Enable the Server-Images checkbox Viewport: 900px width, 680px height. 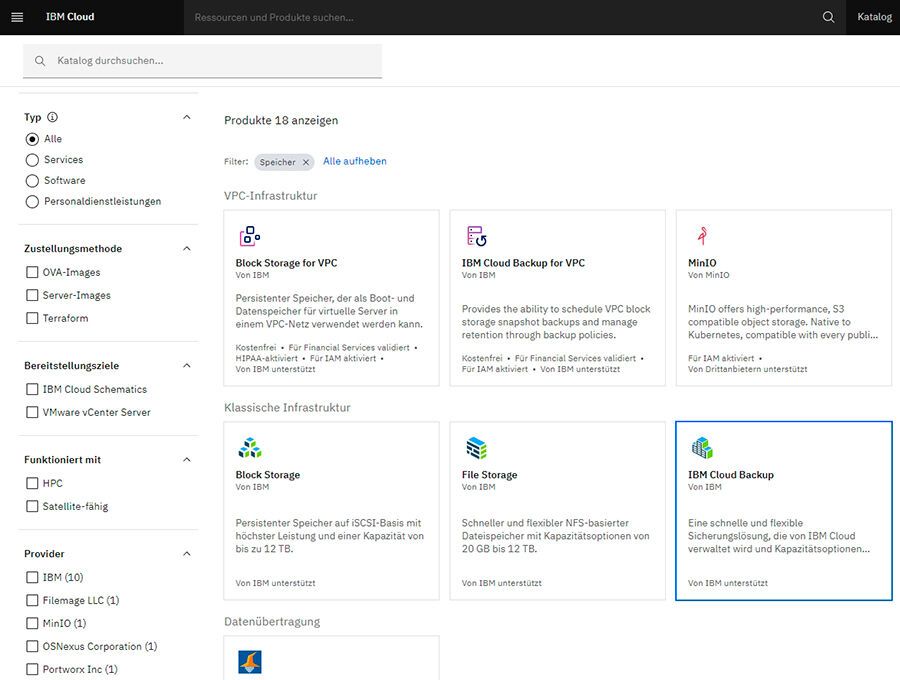point(29,295)
